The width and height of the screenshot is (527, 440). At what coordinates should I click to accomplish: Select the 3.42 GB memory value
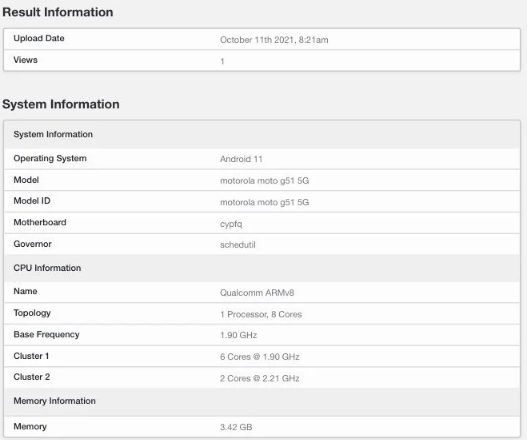(236, 427)
